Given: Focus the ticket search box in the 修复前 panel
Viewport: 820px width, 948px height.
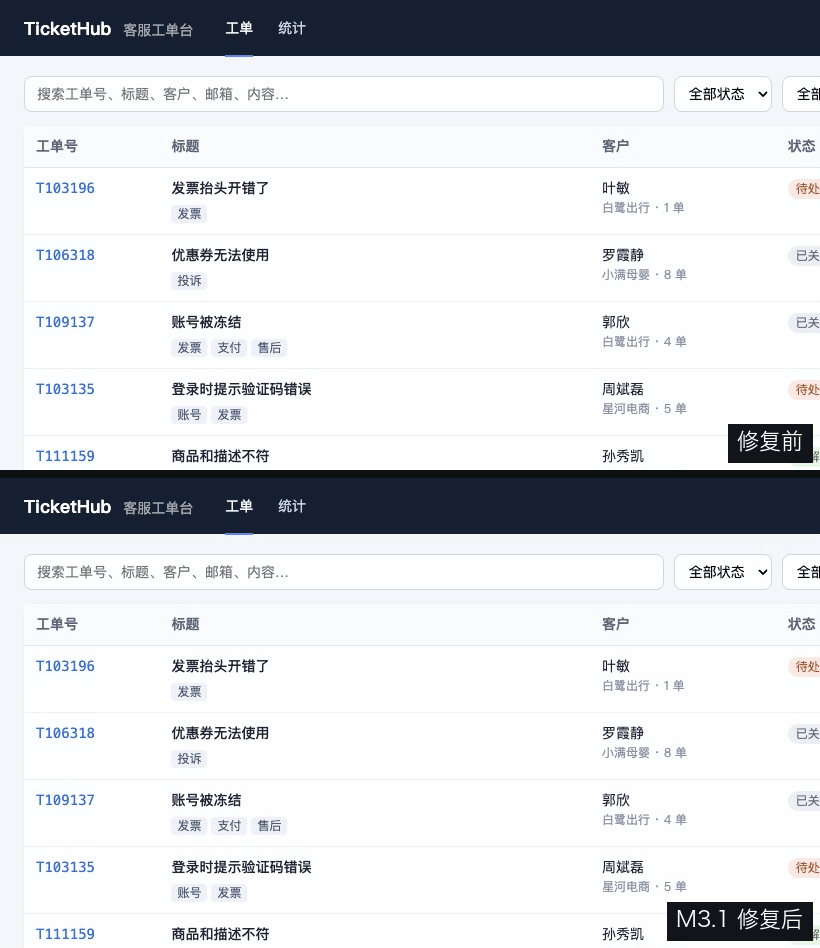Looking at the screenshot, I should pos(343,94).
